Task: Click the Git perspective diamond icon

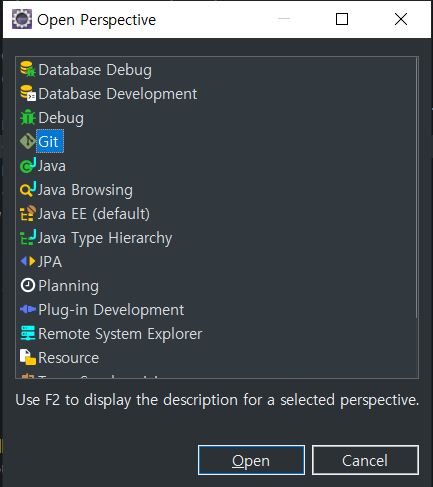Action: (28, 141)
